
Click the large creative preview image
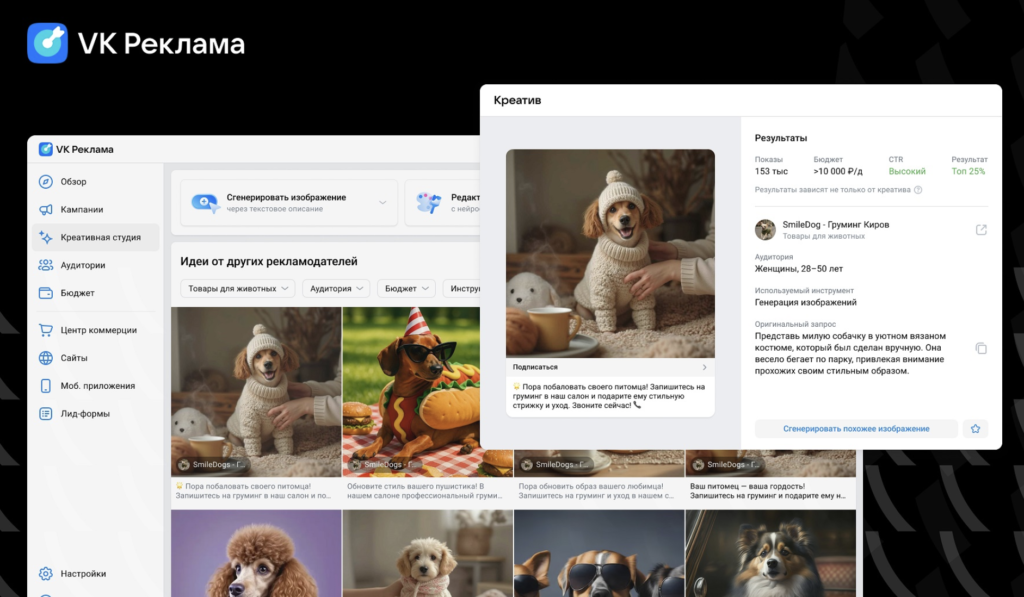coord(610,253)
